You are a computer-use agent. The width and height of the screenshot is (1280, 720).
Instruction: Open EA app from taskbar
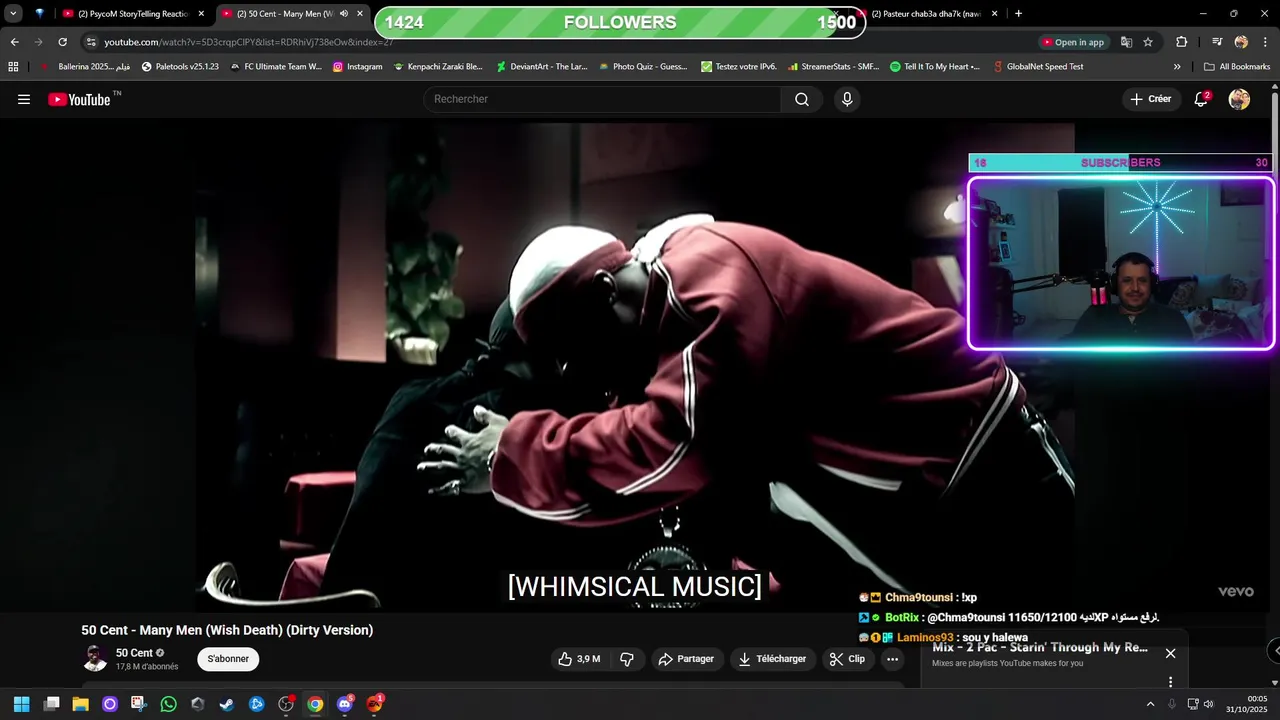point(375,704)
